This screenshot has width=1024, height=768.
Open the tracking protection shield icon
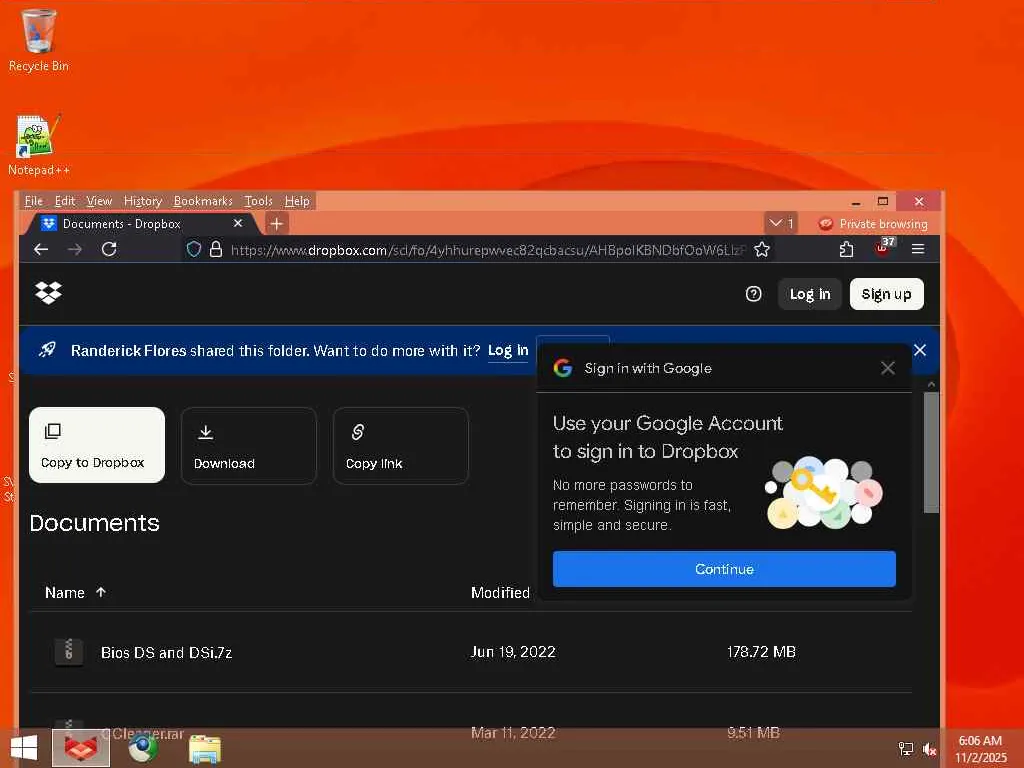(x=194, y=249)
